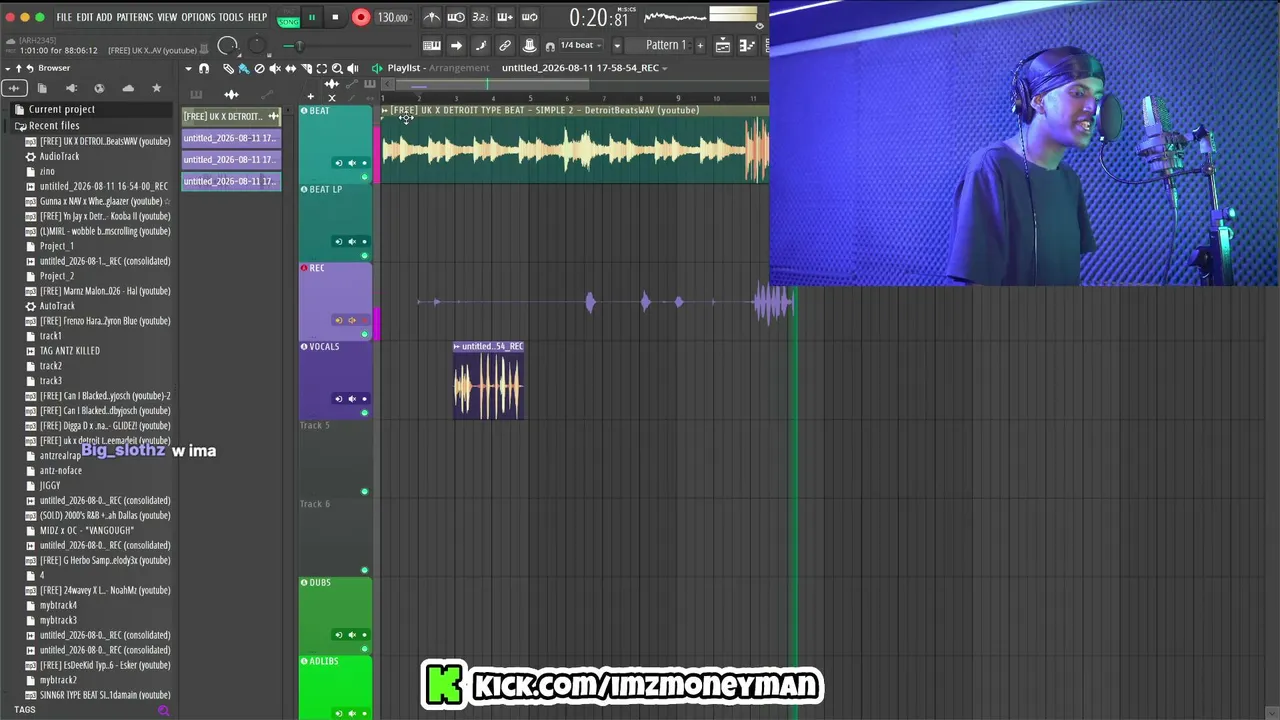
Task: Select the Playlist paint brush tool
Action: click(x=244, y=68)
